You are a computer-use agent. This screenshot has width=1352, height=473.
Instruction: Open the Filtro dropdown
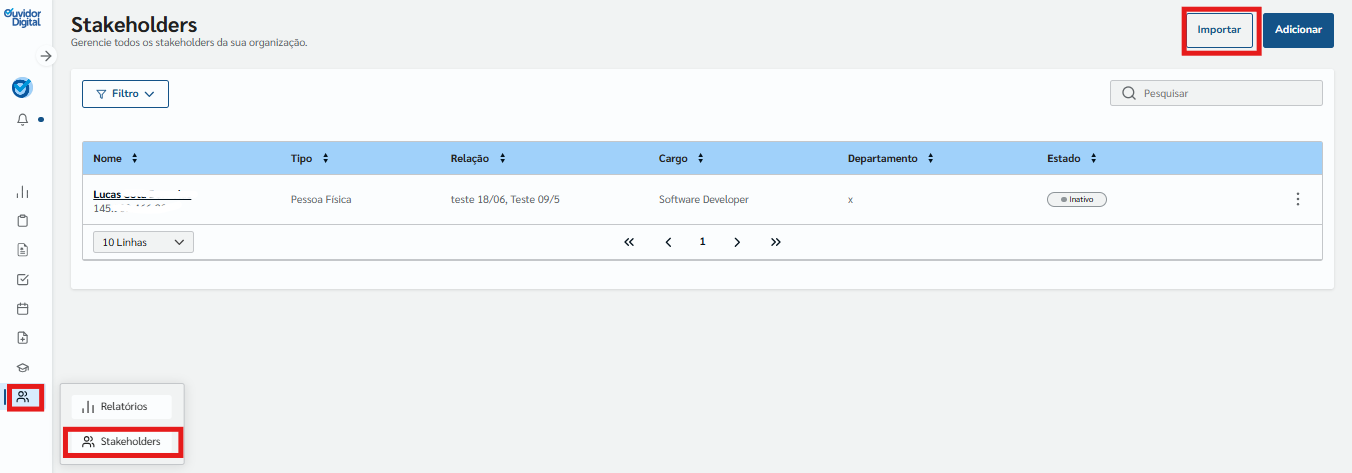125,94
